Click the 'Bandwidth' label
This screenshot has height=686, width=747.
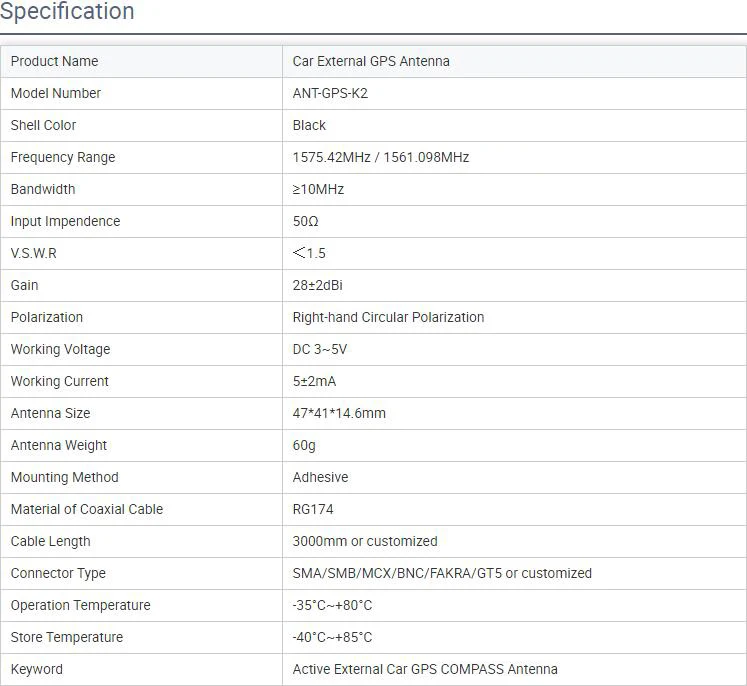[43, 189]
